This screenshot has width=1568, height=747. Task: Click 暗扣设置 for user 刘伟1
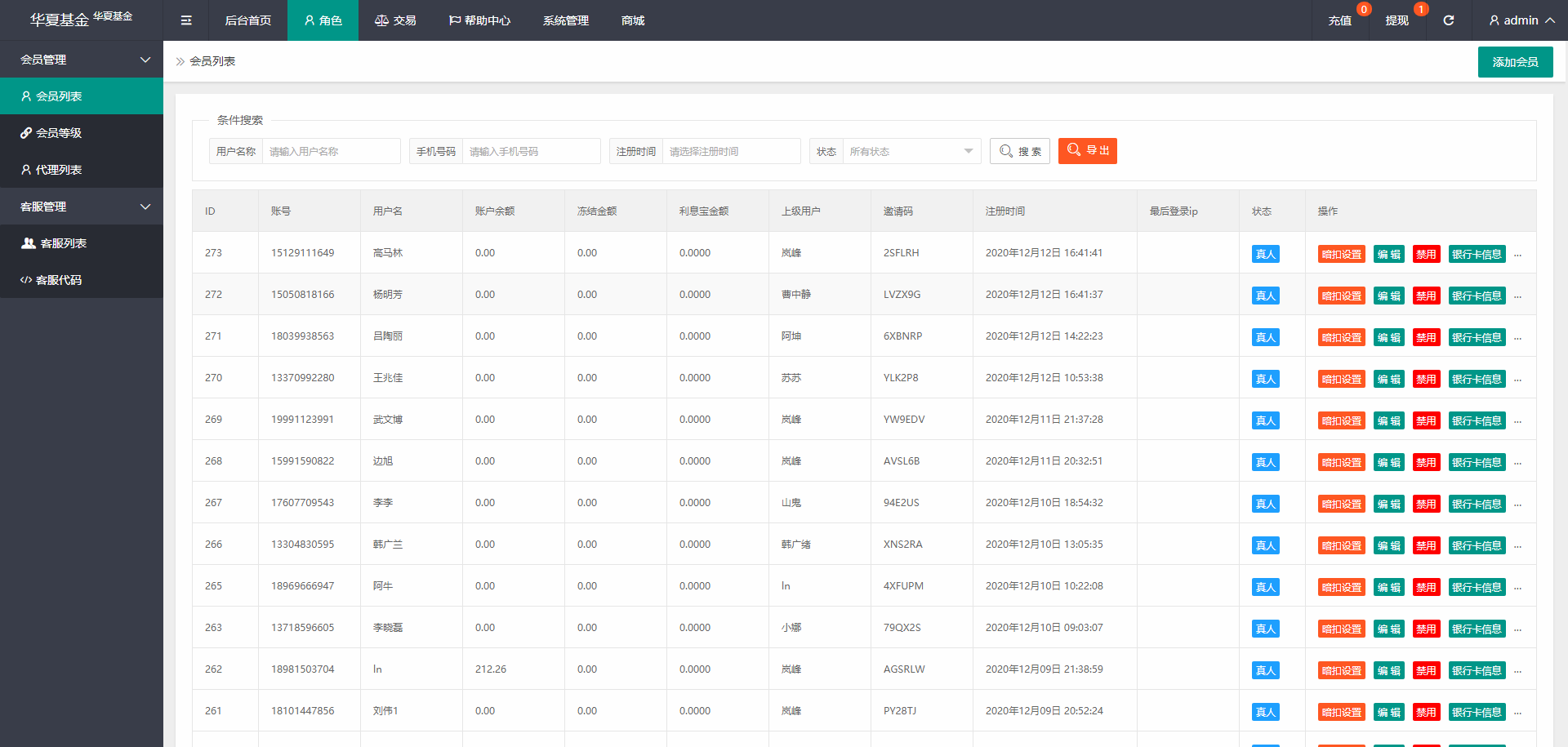pos(1341,713)
